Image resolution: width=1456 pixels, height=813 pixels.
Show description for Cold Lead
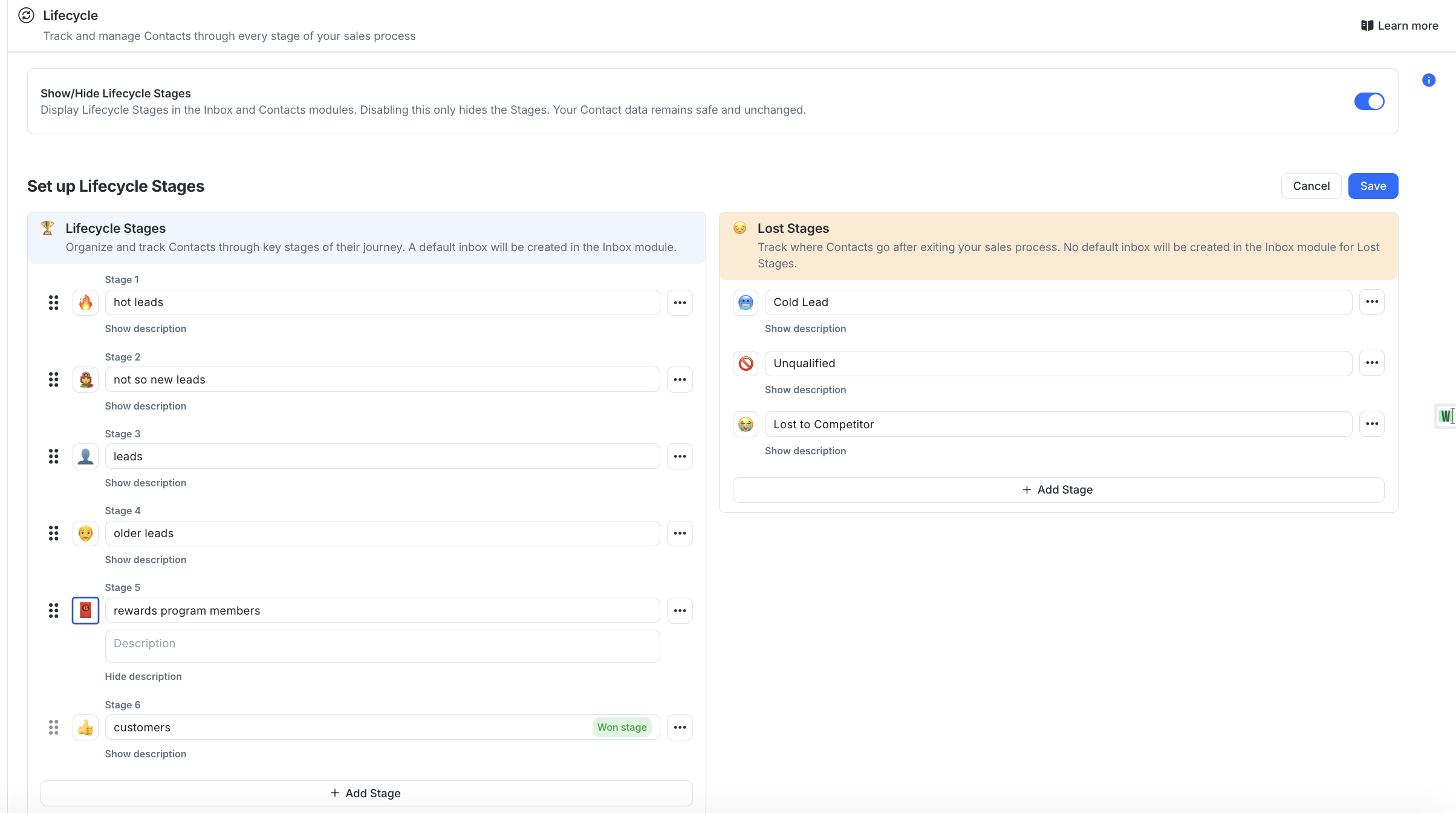coord(805,328)
